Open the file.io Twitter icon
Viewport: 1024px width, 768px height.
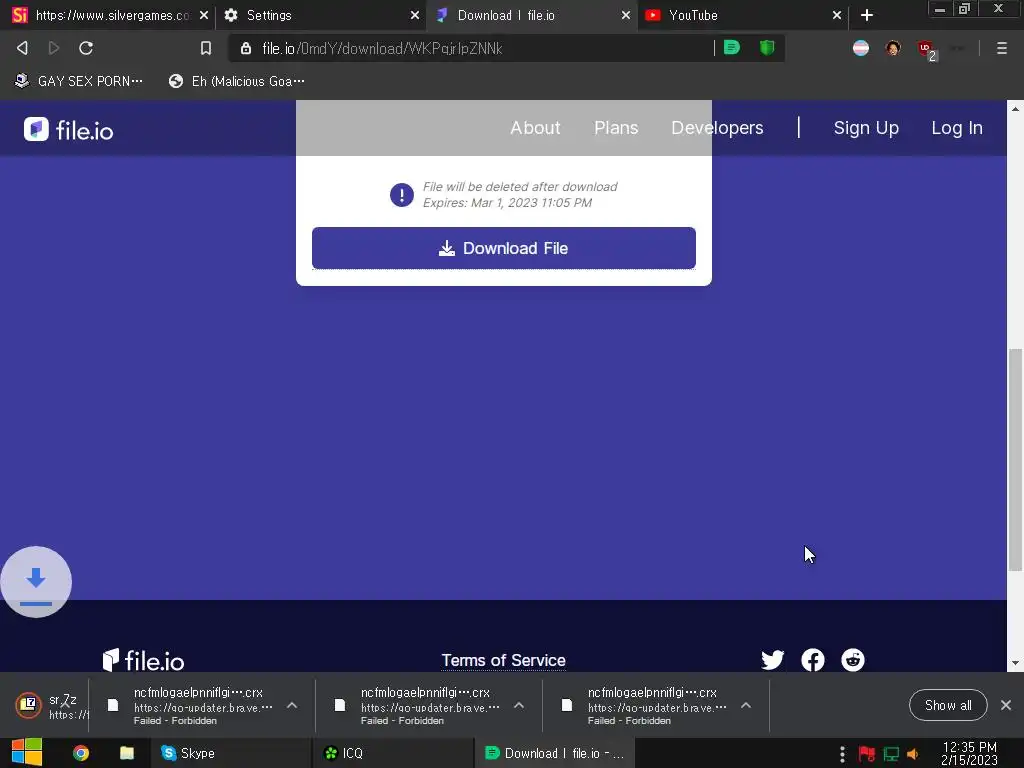[x=773, y=660]
